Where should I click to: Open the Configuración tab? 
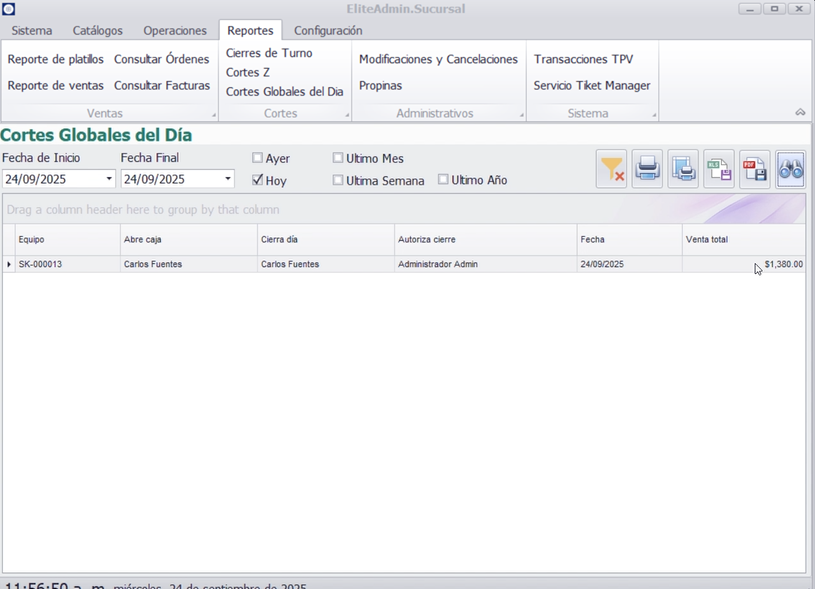pyautogui.click(x=328, y=31)
